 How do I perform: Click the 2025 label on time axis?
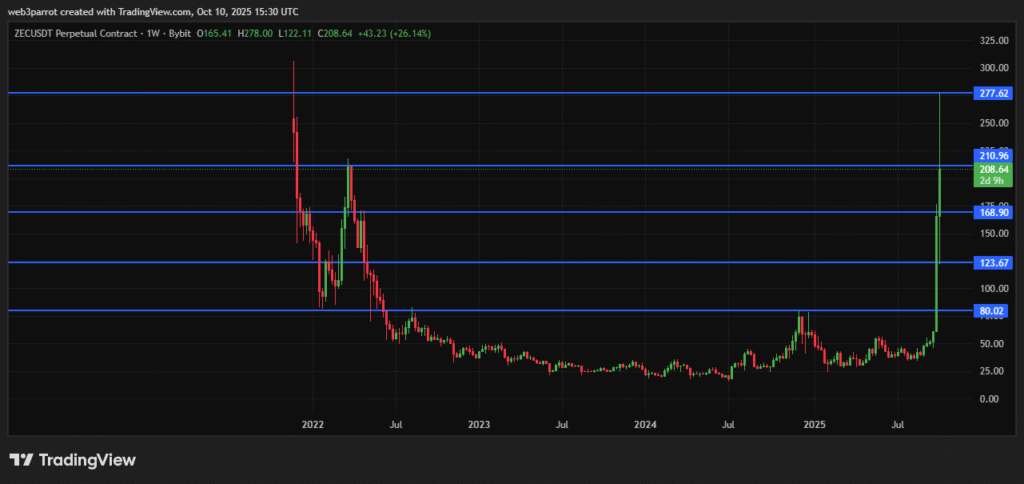tap(814, 424)
